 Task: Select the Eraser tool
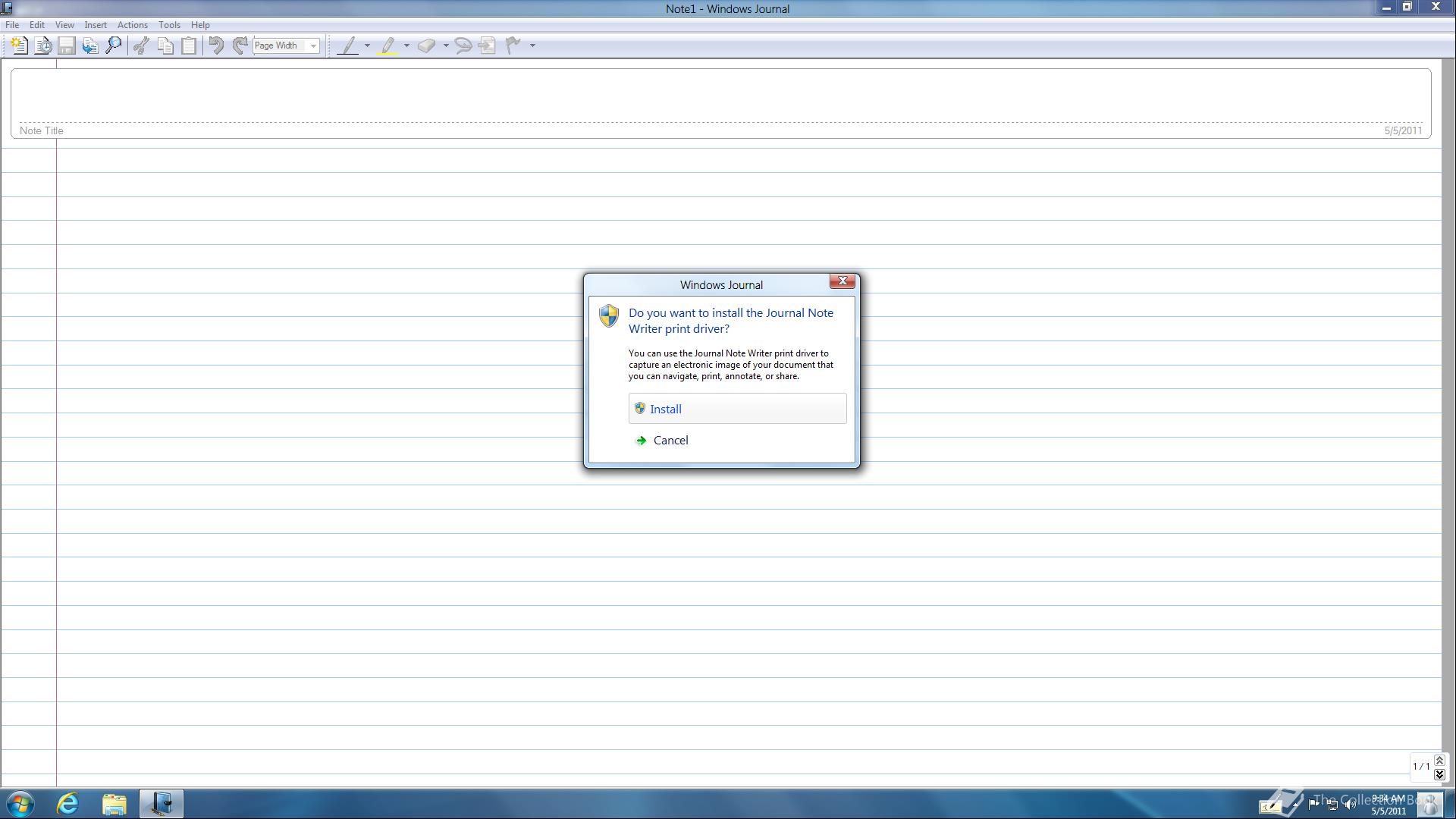[x=427, y=45]
